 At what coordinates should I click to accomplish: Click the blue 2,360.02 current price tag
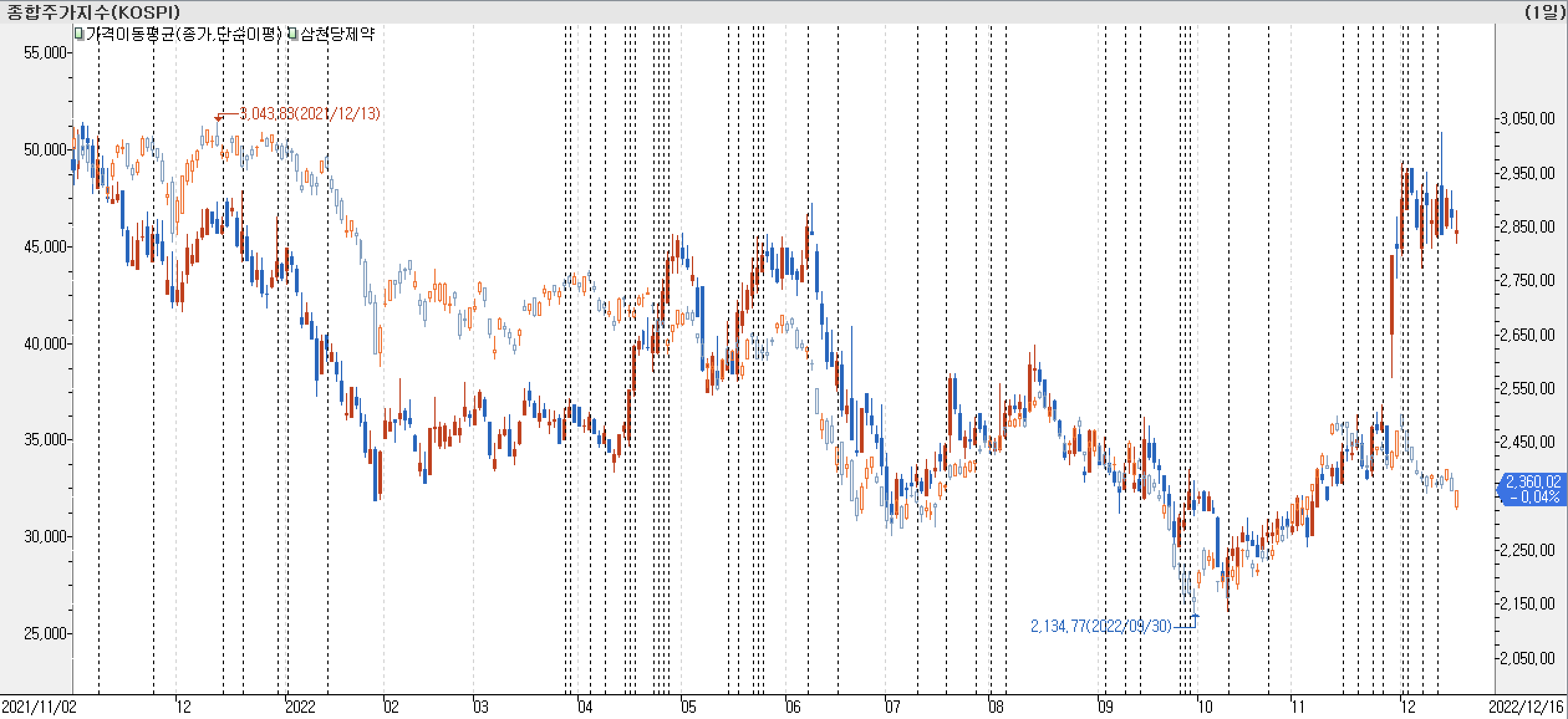pos(1533,488)
